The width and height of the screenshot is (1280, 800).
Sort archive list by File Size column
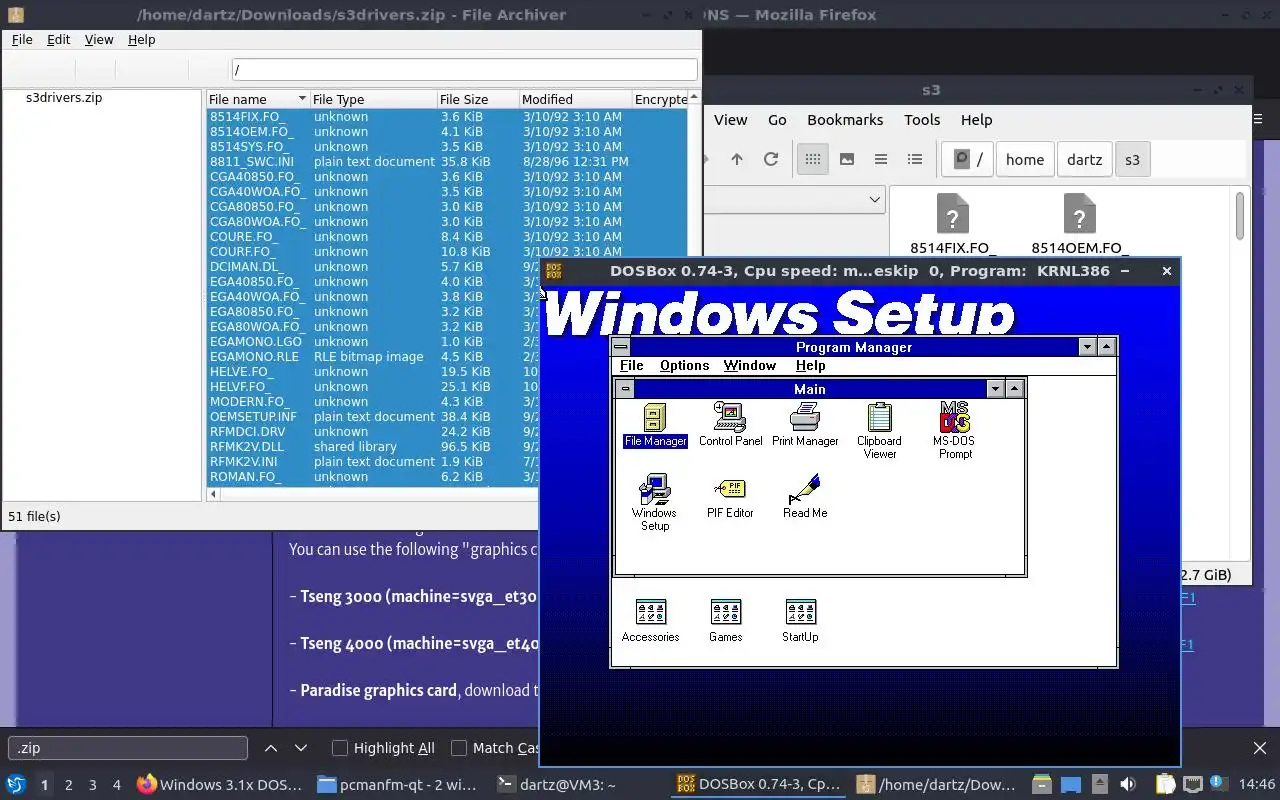pos(478,99)
